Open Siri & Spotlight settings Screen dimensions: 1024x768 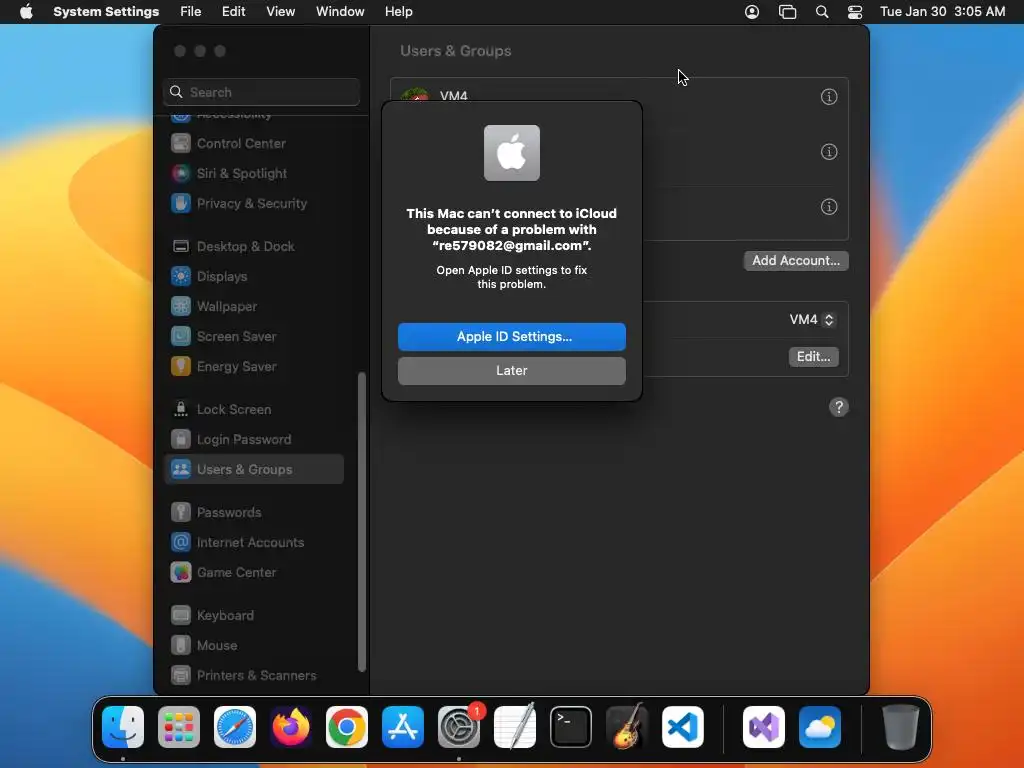pos(254,173)
